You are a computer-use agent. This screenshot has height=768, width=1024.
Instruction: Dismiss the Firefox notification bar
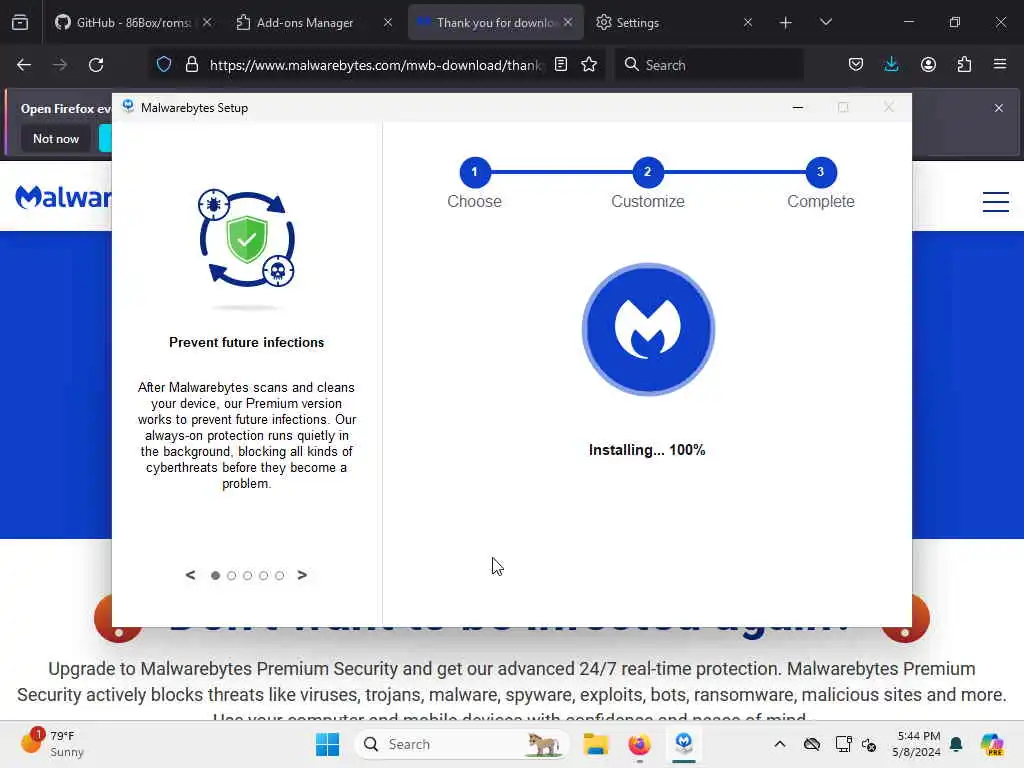click(999, 108)
